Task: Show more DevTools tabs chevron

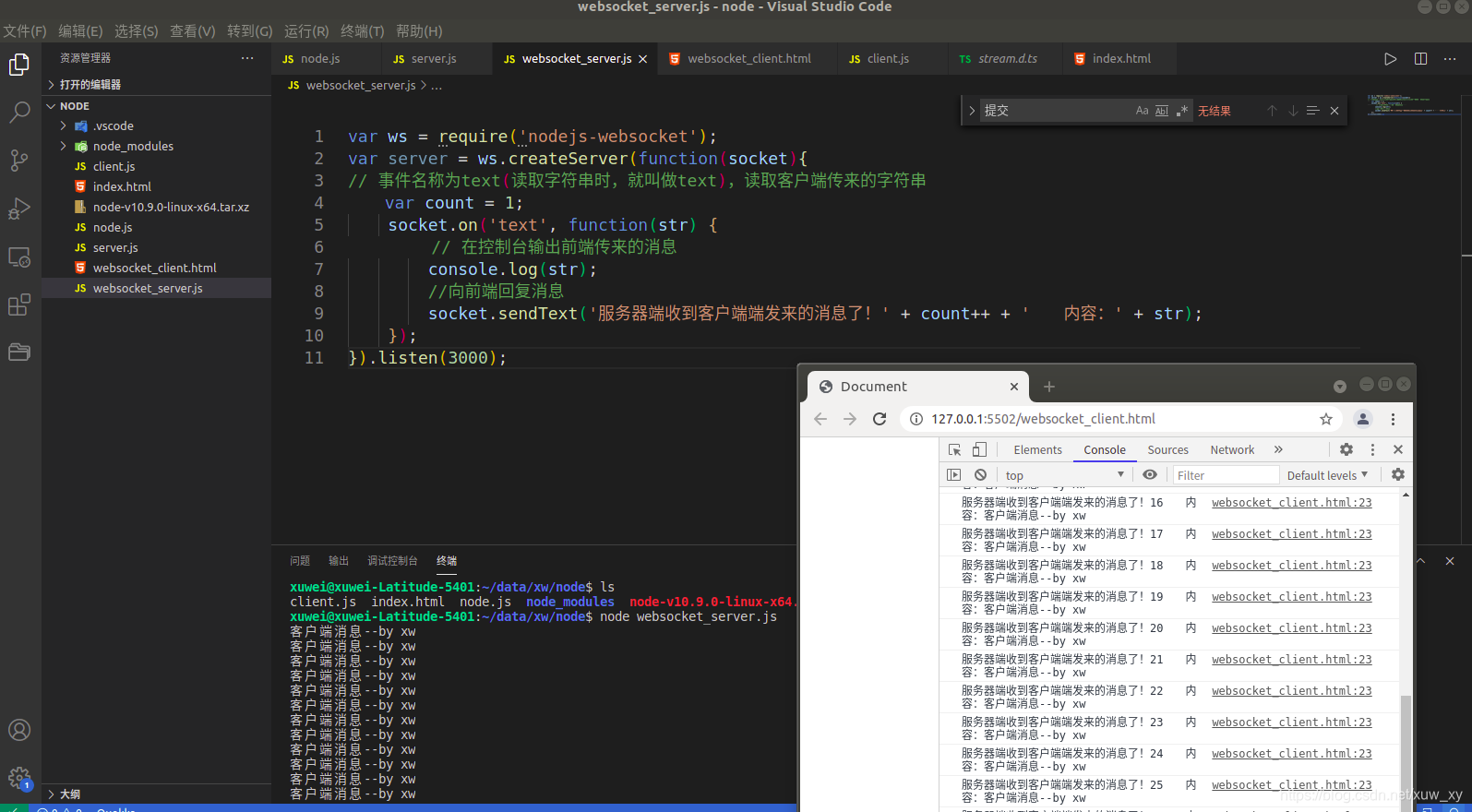Action: 1278,450
